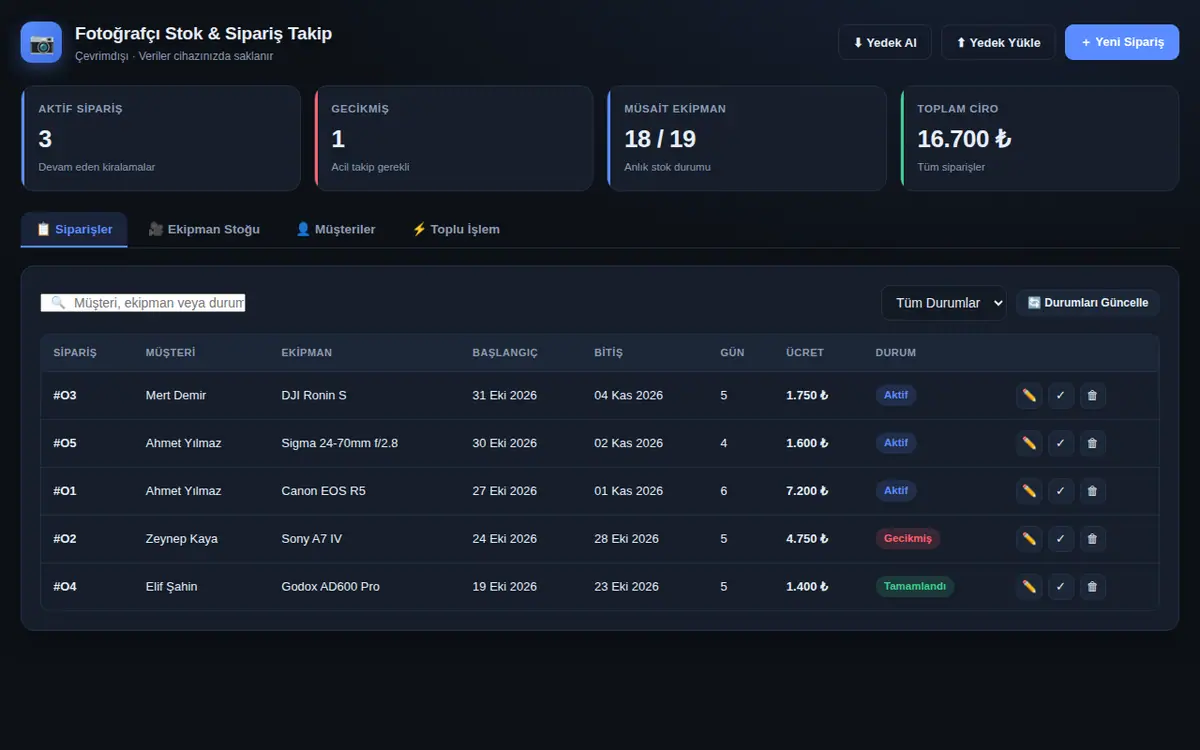Edit order #O4 Godox AD600 Pro
The image size is (1200, 750).
point(1029,587)
